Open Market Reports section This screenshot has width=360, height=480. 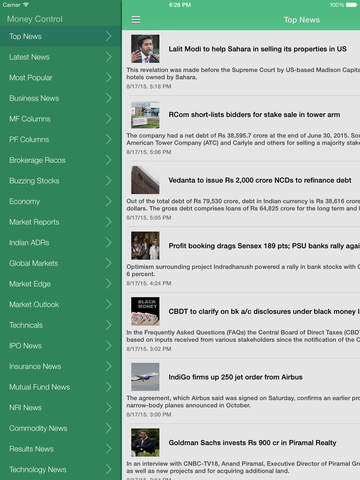click(61, 222)
